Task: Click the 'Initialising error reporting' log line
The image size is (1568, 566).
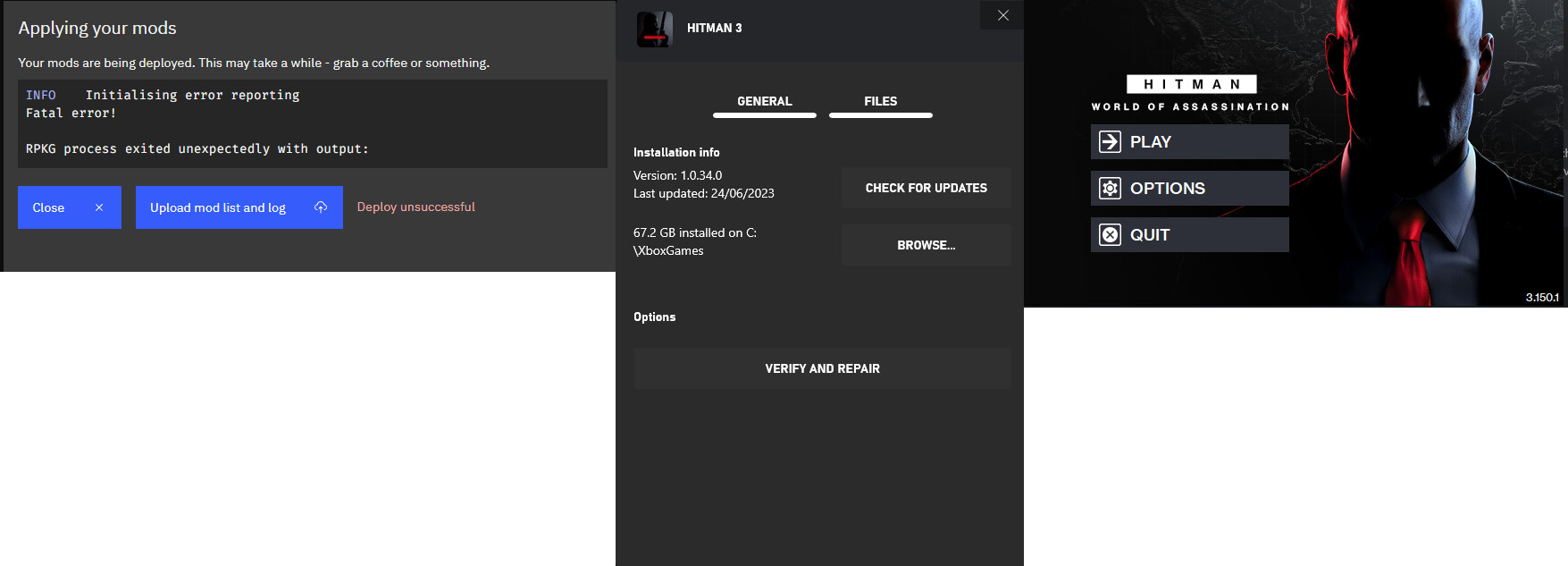Action: click(193, 95)
